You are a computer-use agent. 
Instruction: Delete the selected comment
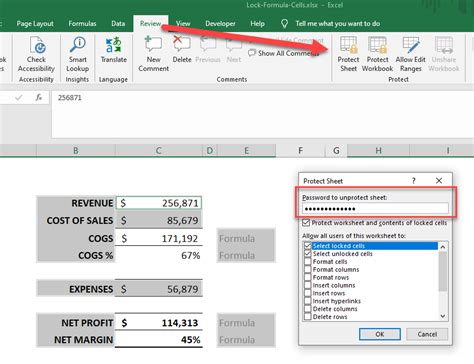(182, 50)
